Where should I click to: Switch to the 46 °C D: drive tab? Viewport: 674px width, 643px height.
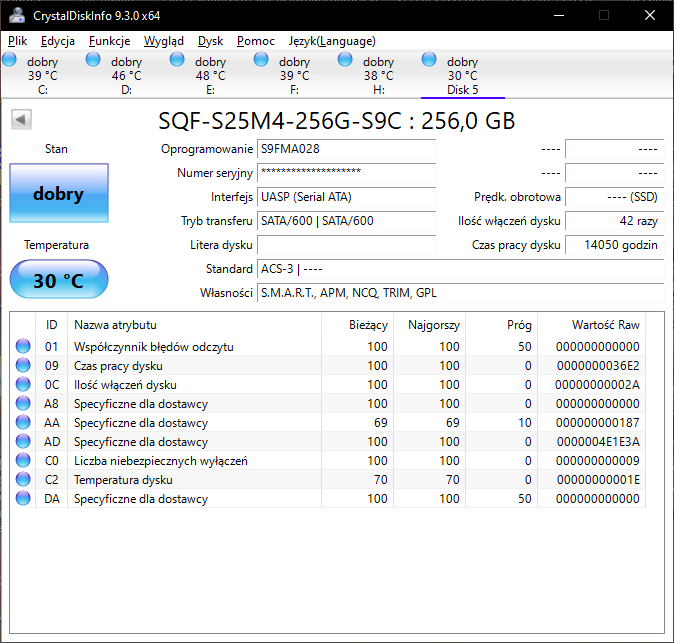point(126,76)
